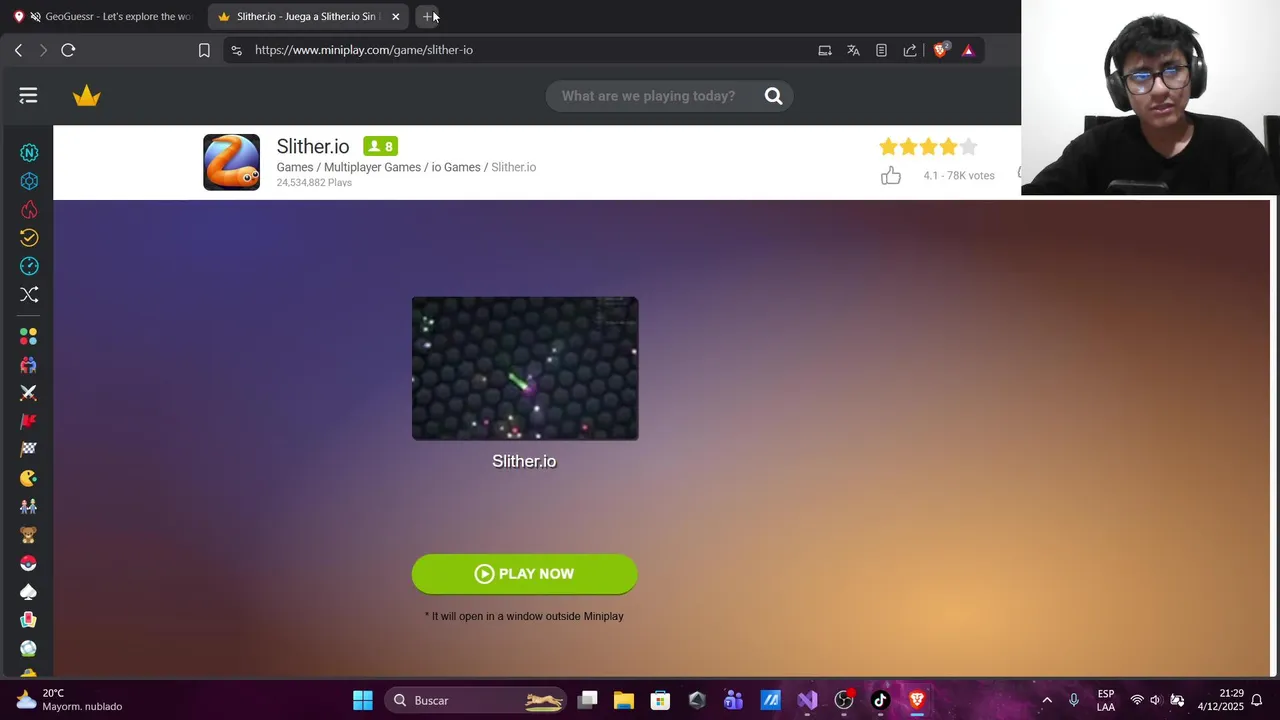Open the crossed swords category icon
Viewport: 1280px width, 720px height.
tap(28, 393)
